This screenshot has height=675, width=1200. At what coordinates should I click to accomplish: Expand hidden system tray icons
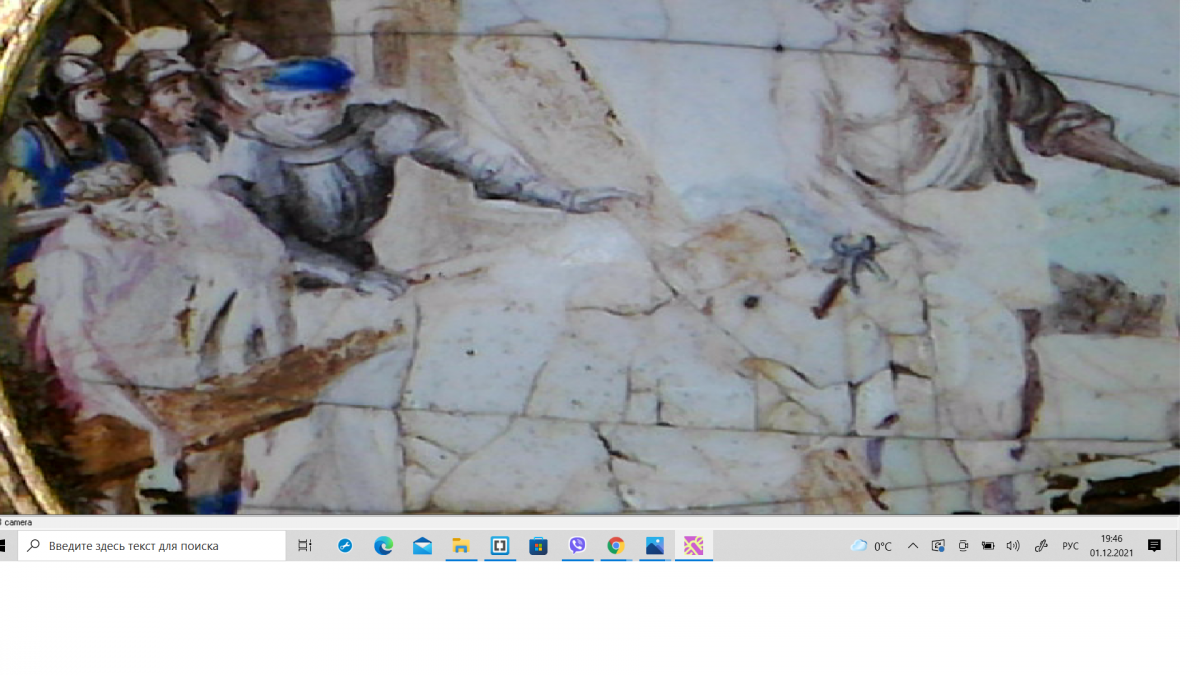(913, 546)
